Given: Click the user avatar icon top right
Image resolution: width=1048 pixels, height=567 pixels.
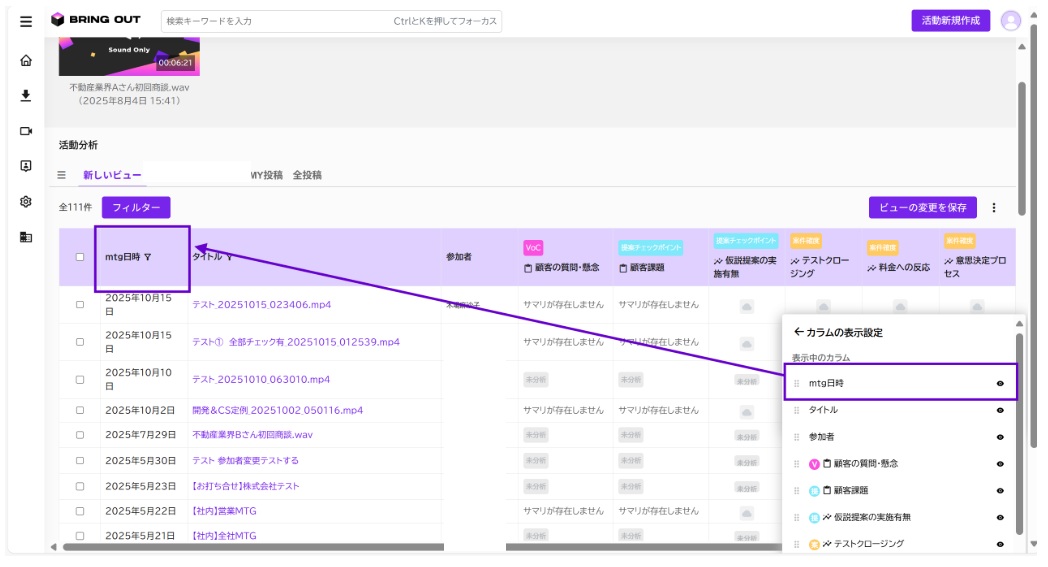Looking at the screenshot, I should click(1011, 21).
